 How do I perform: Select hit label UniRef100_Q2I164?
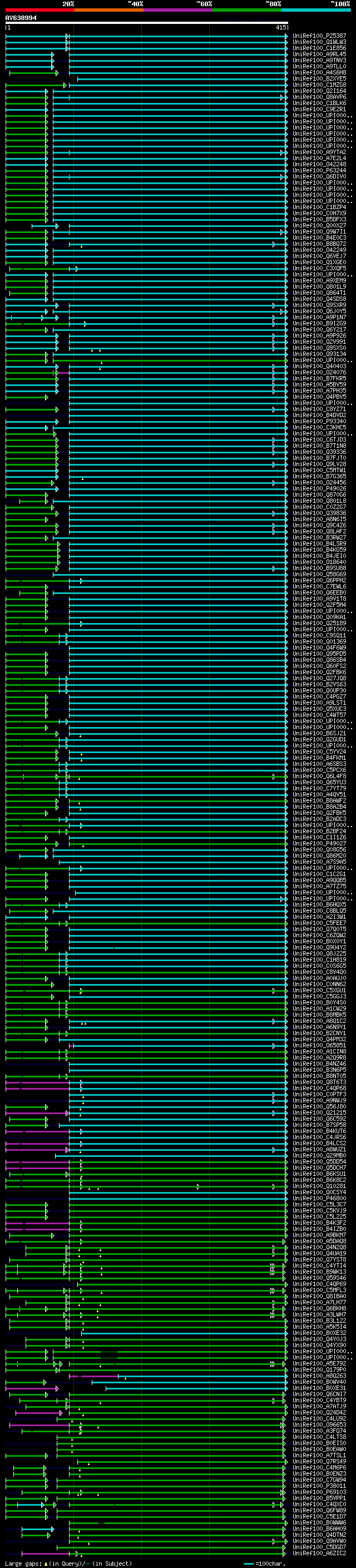[x=319, y=91]
